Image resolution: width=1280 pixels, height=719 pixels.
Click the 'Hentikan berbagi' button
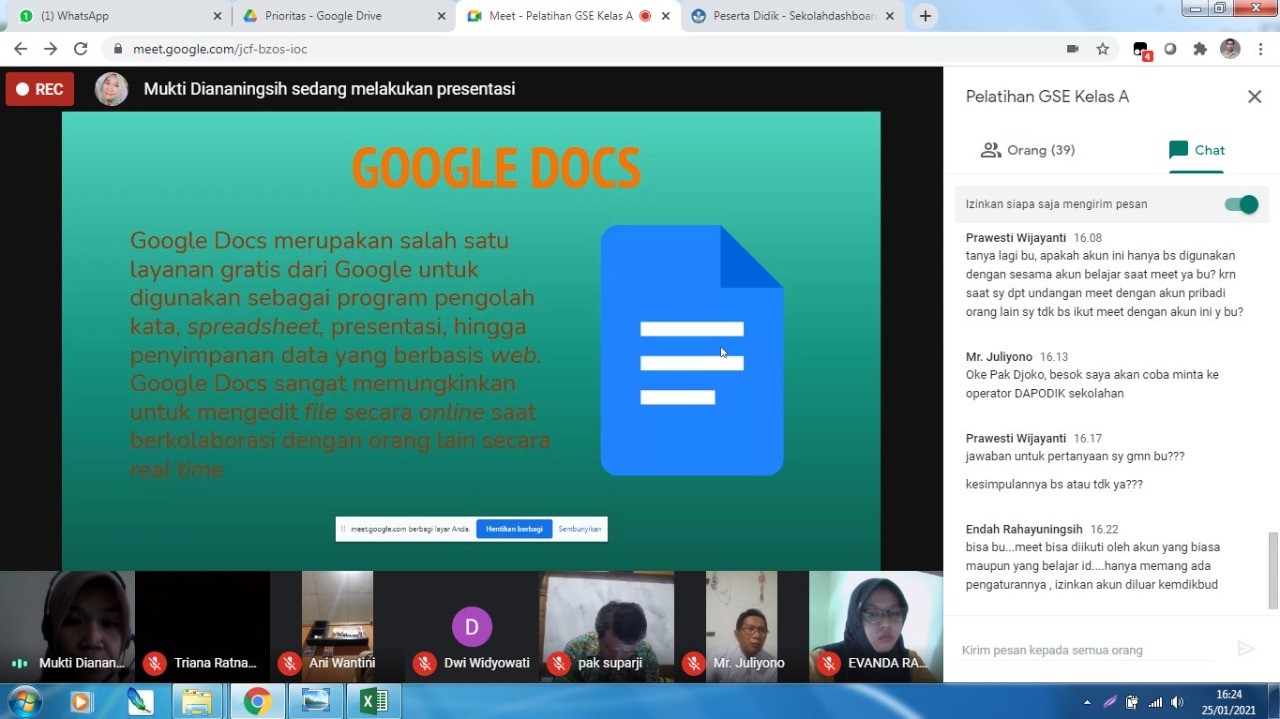tap(514, 529)
